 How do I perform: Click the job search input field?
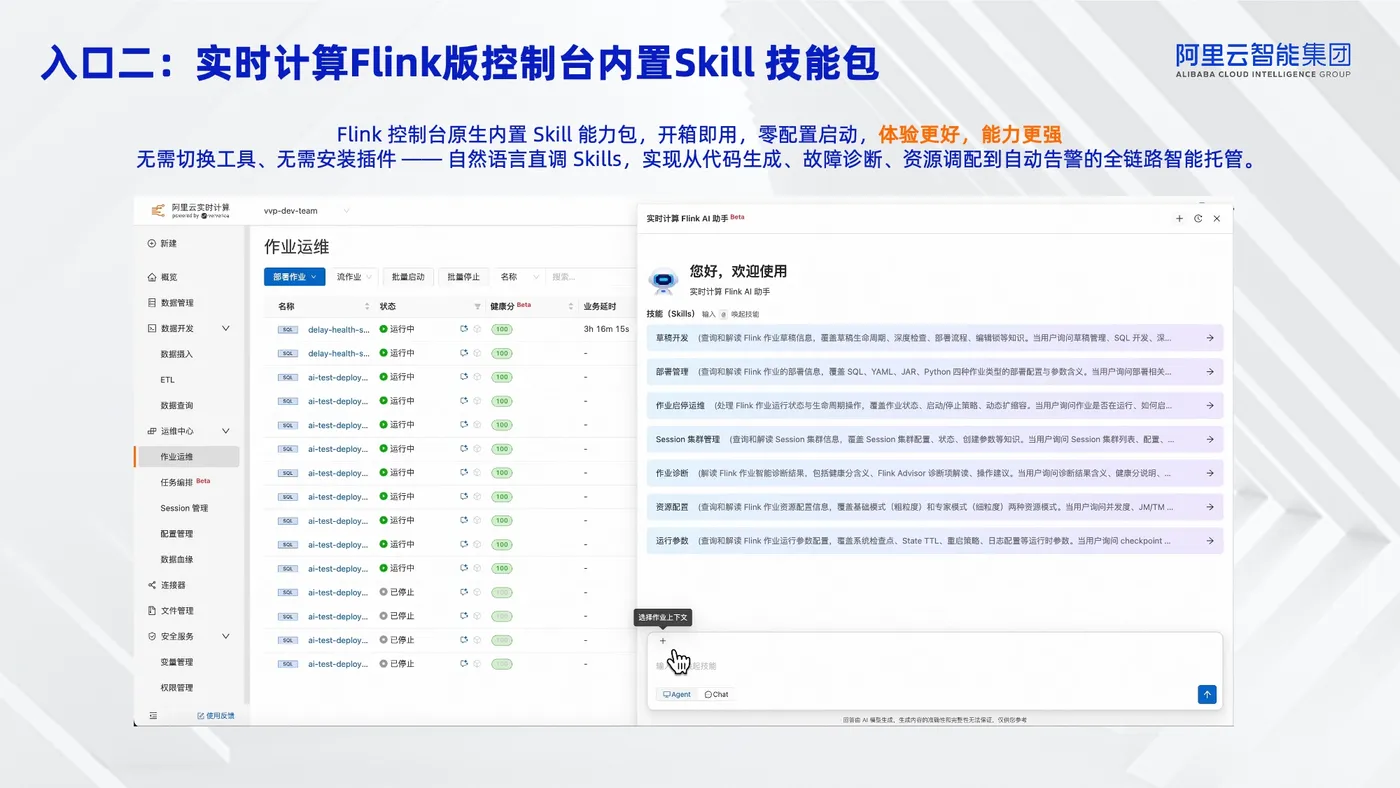(590, 277)
